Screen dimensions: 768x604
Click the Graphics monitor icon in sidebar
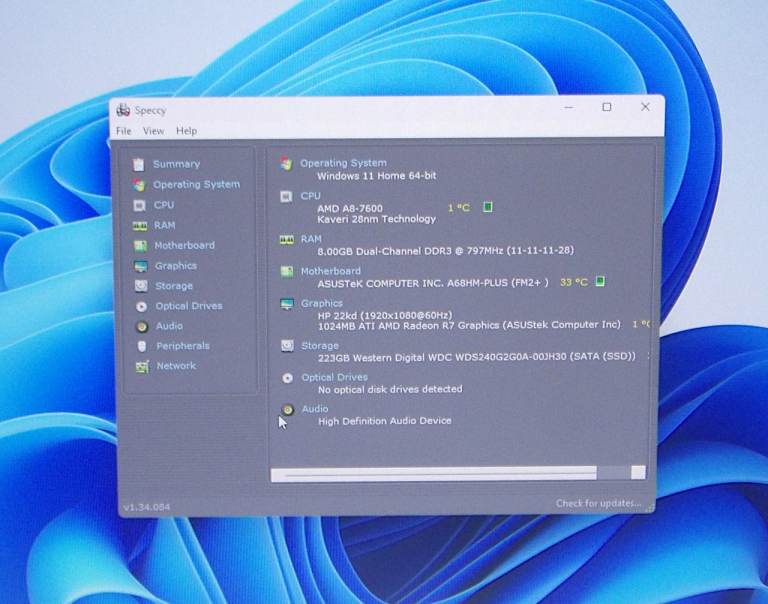(x=141, y=266)
